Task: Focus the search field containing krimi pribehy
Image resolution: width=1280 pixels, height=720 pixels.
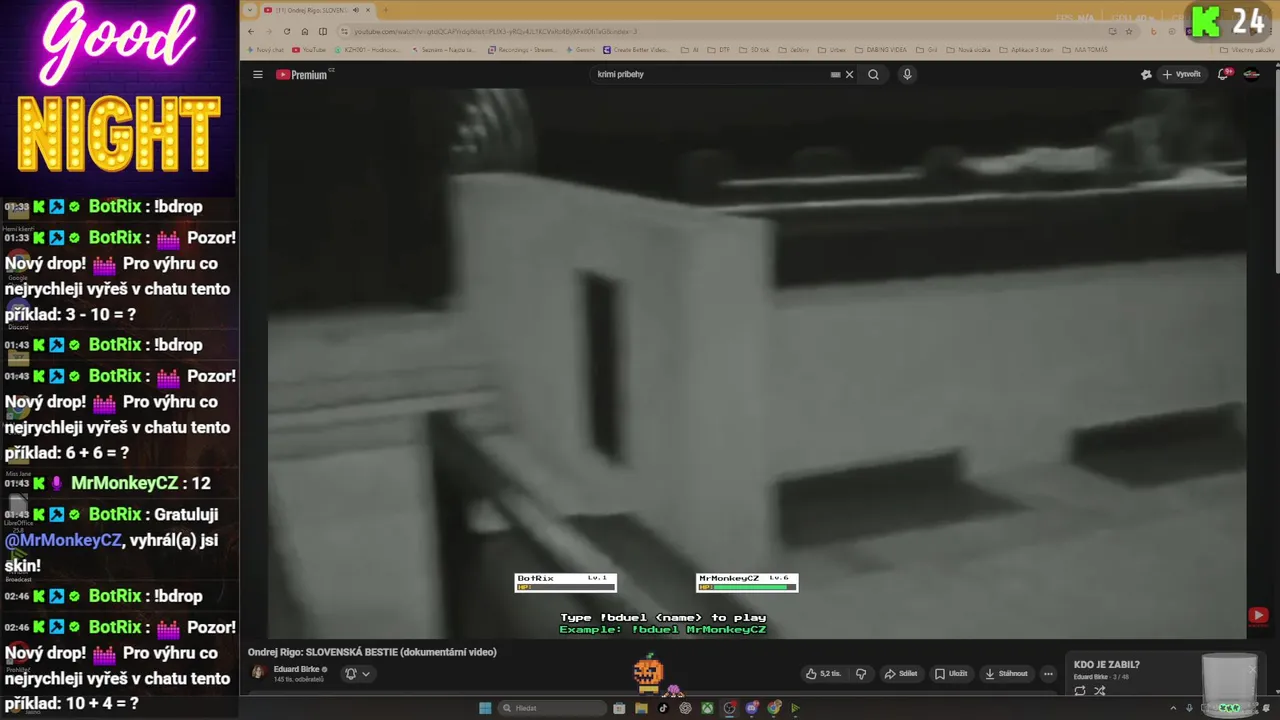Action: point(710,74)
